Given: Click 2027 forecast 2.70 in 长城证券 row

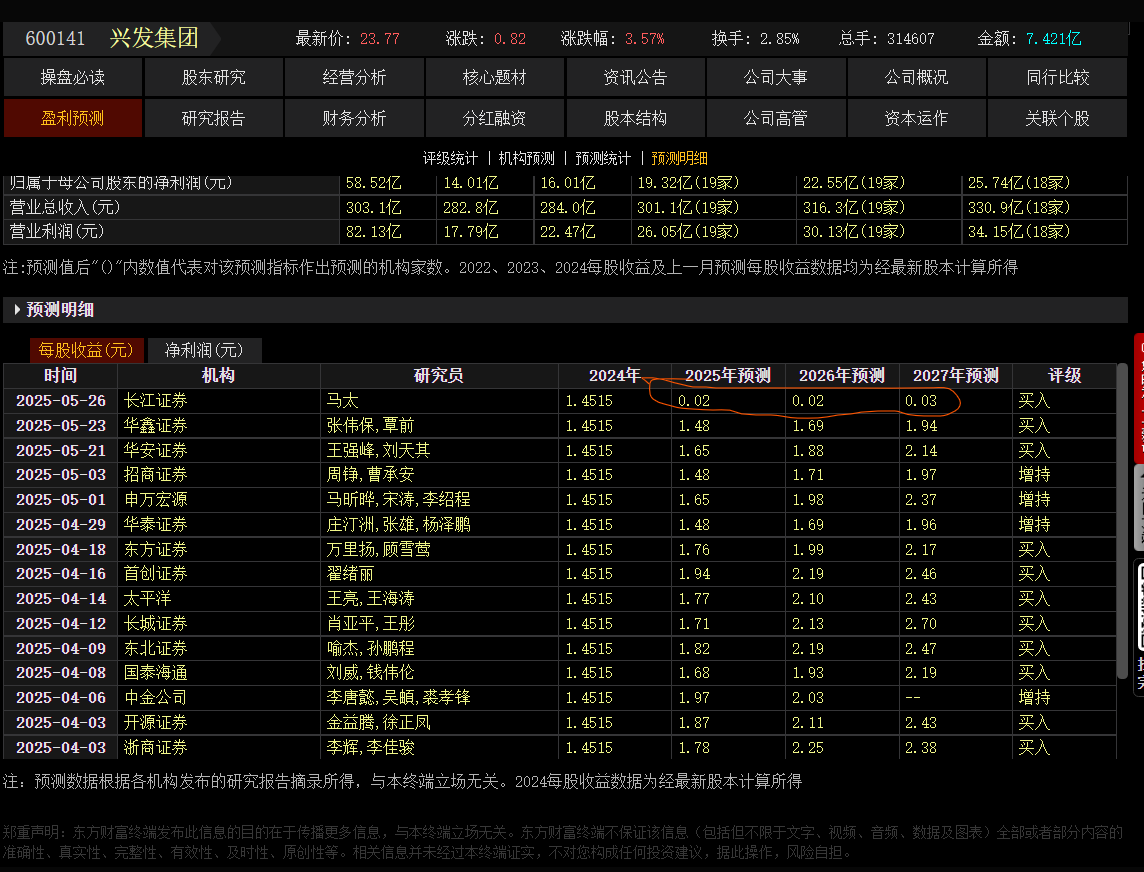Looking at the screenshot, I should (921, 624).
